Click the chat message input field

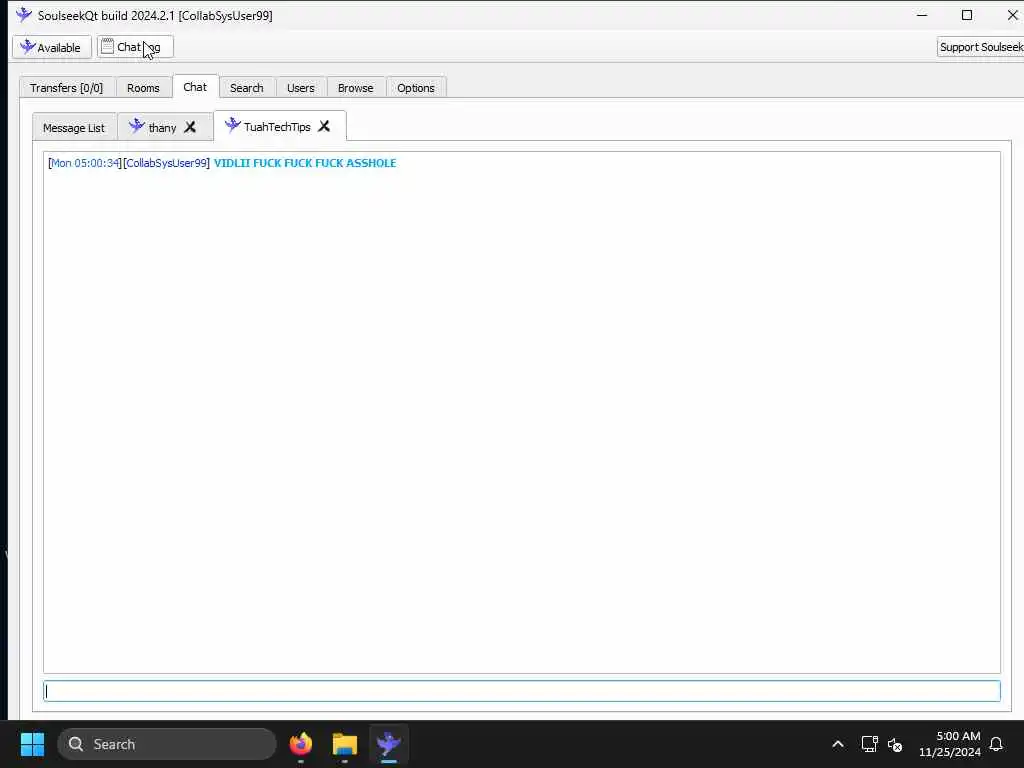pyautogui.click(x=522, y=691)
